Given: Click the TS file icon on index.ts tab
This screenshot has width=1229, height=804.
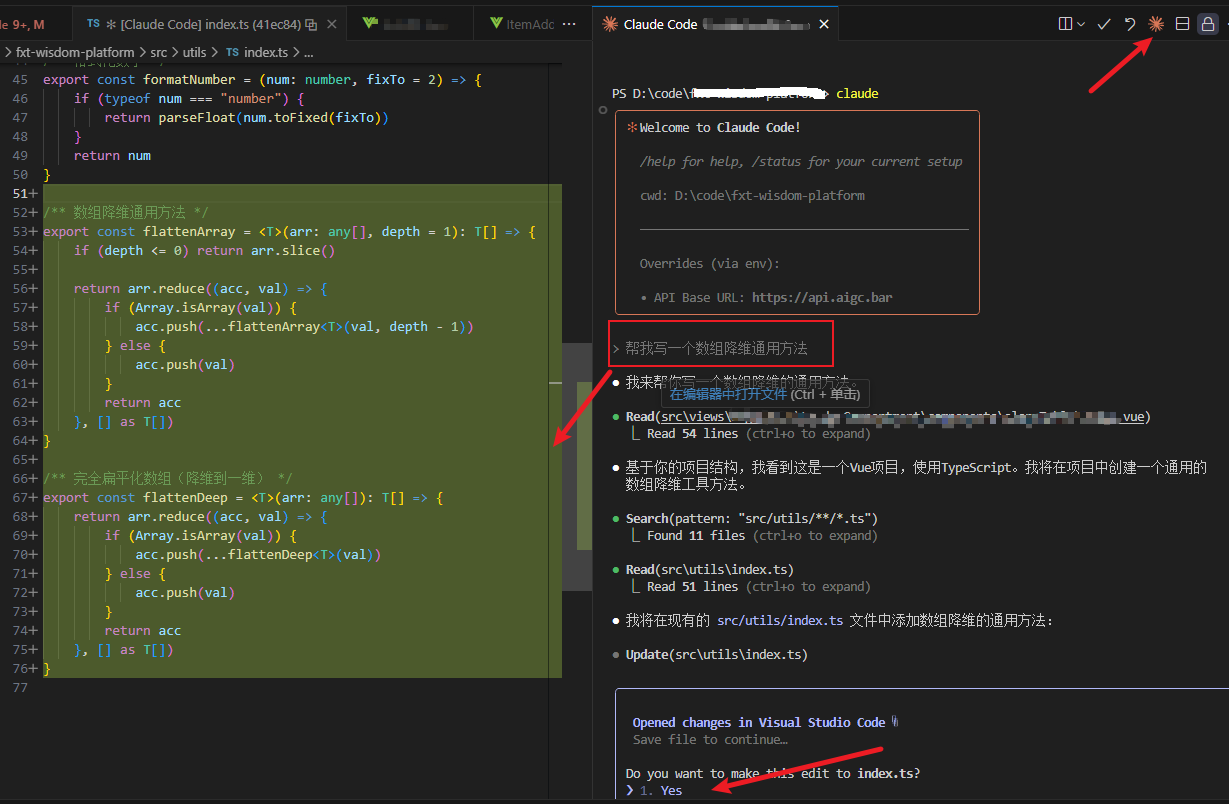Looking at the screenshot, I should [x=93, y=24].
